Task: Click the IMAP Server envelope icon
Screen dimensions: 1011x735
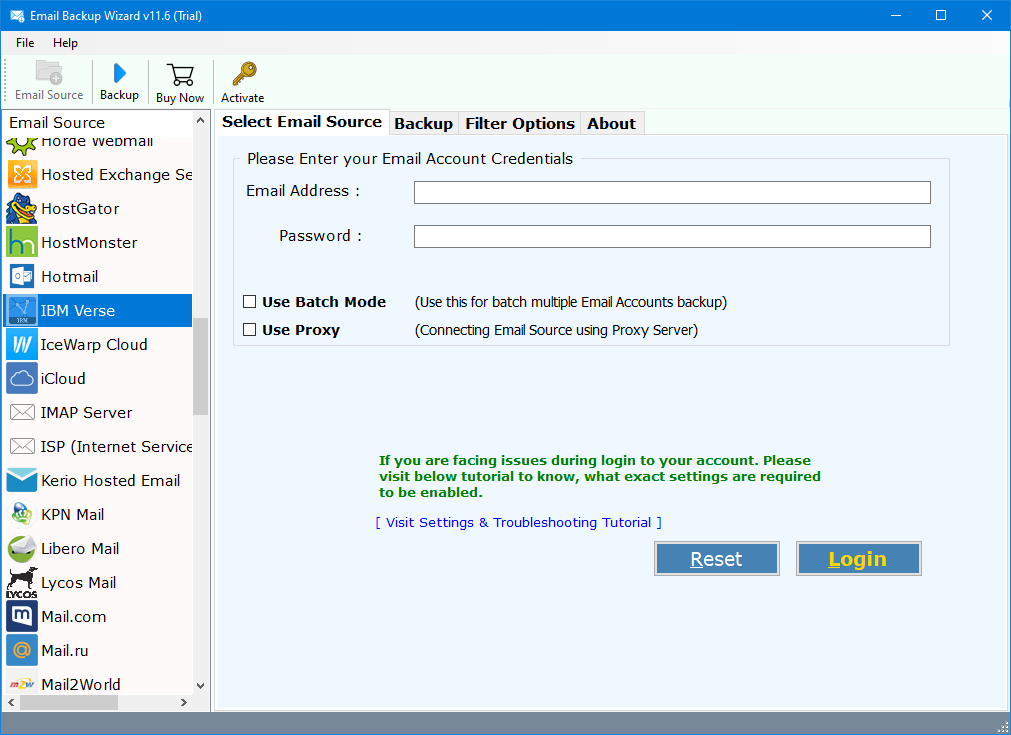Action: pyautogui.click(x=22, y=413)
